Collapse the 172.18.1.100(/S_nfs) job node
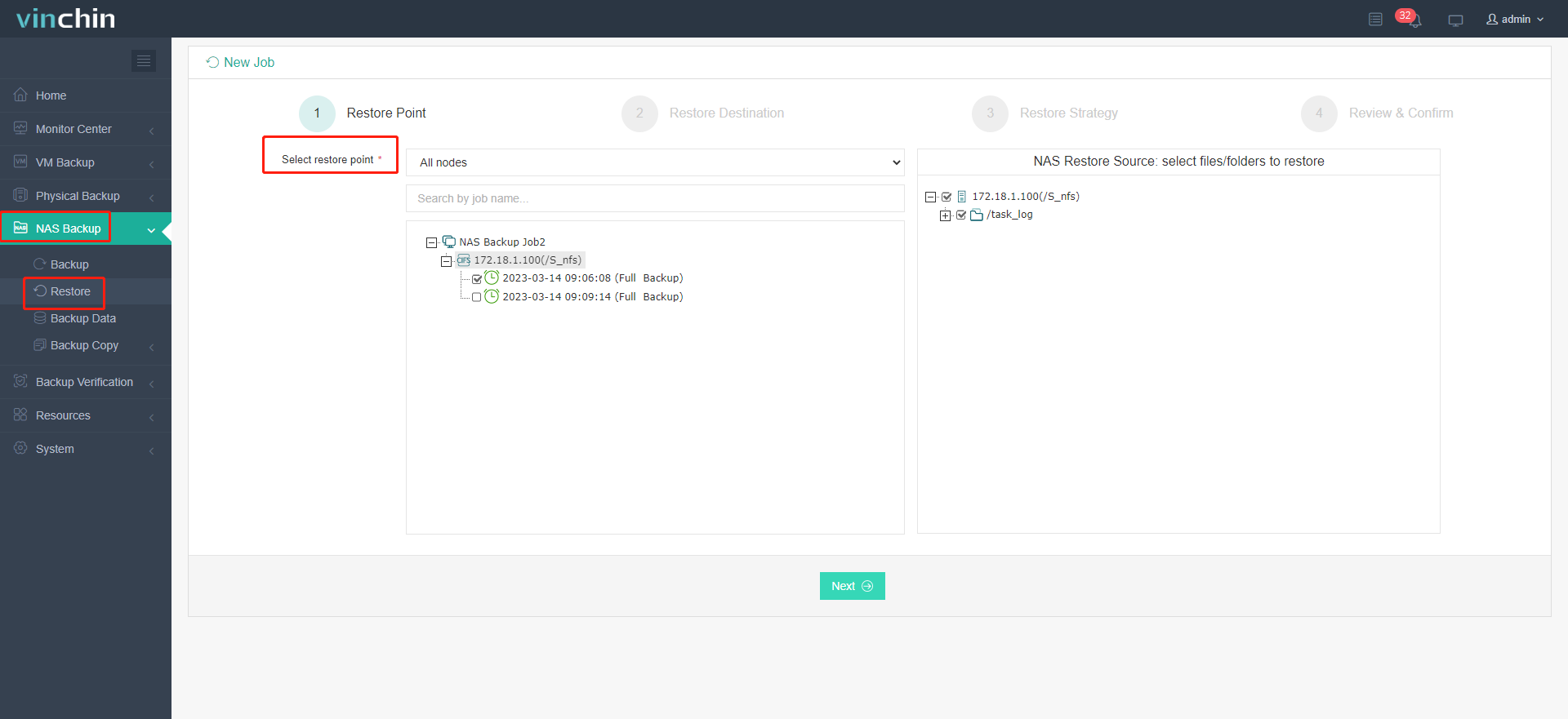This screenshot has height=719, width=1568. 446,261
